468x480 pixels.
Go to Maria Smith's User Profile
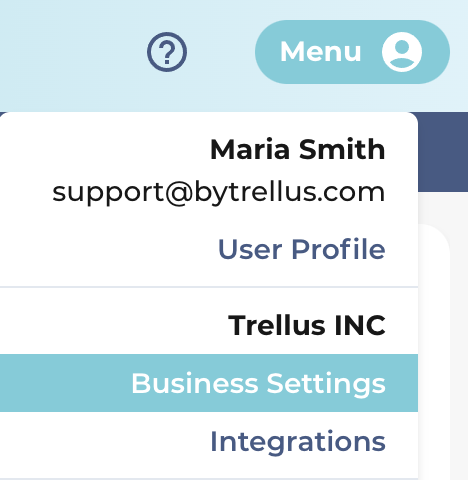click(302, 249)
